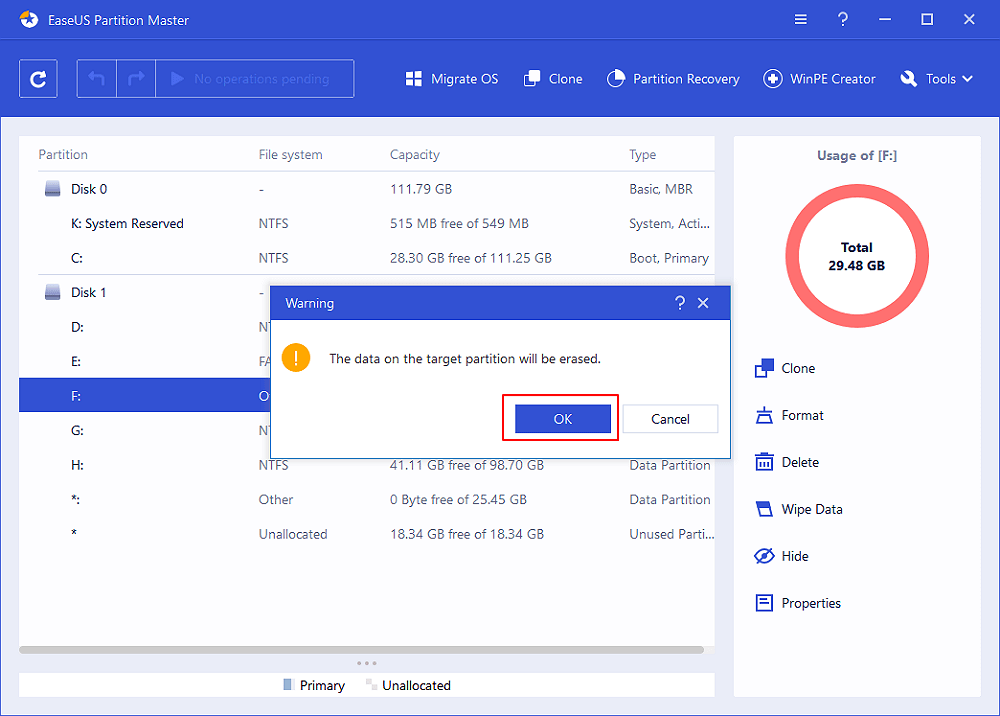1000x716 pixels.
Task: Click the three-dot panel divider handle
Action: pos(367,664)
